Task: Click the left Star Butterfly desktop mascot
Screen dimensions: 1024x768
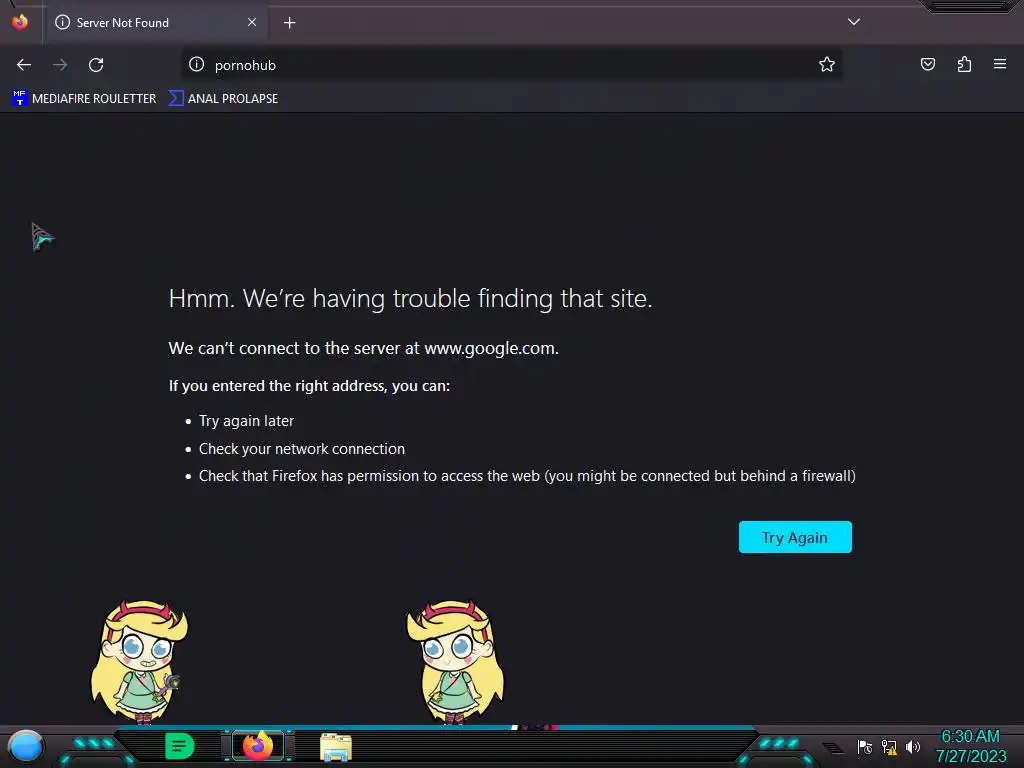Action: [x=140, y=663]
